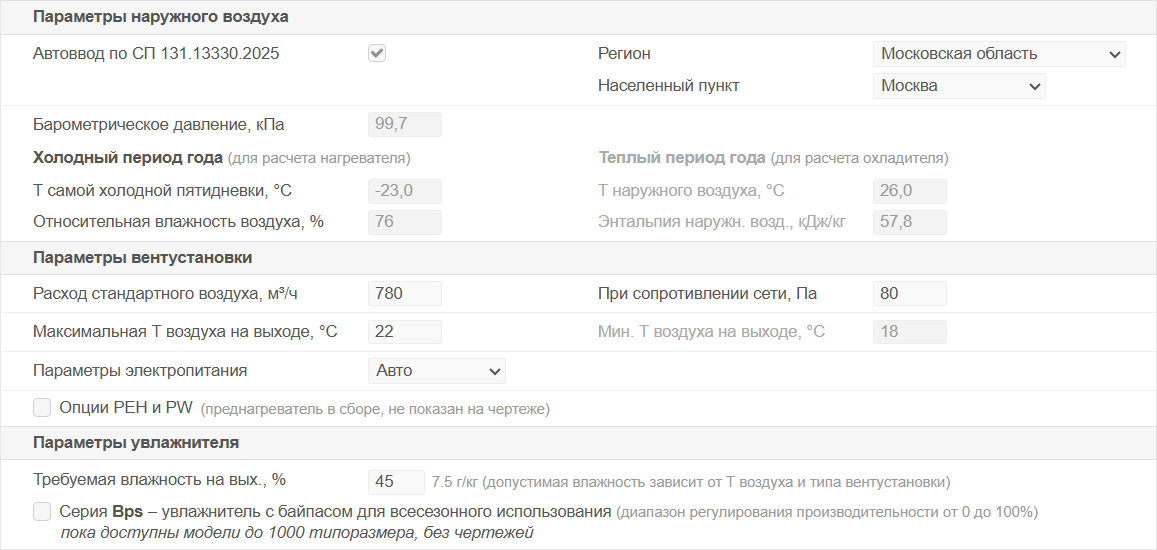Click the При сопротивлении сети field
The height and width of the screenshot is (550, 1157).
909,294
